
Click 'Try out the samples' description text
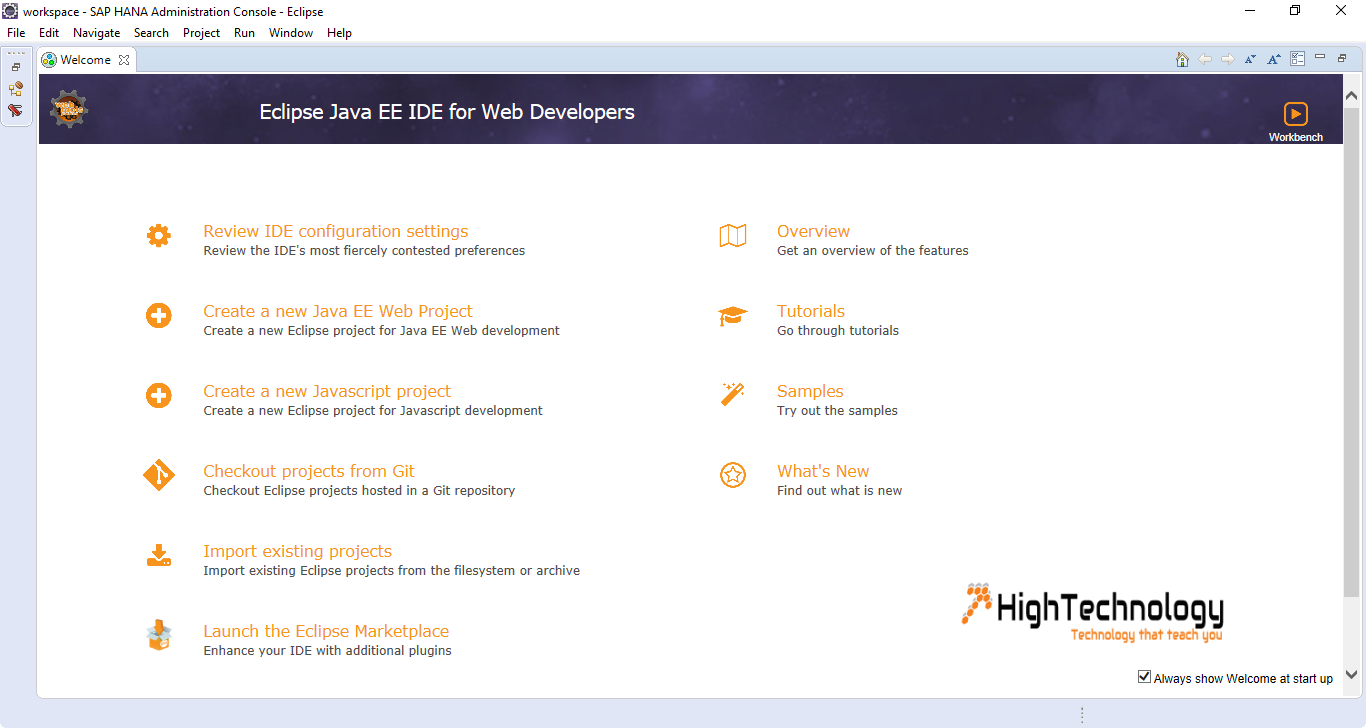[837, 411]
